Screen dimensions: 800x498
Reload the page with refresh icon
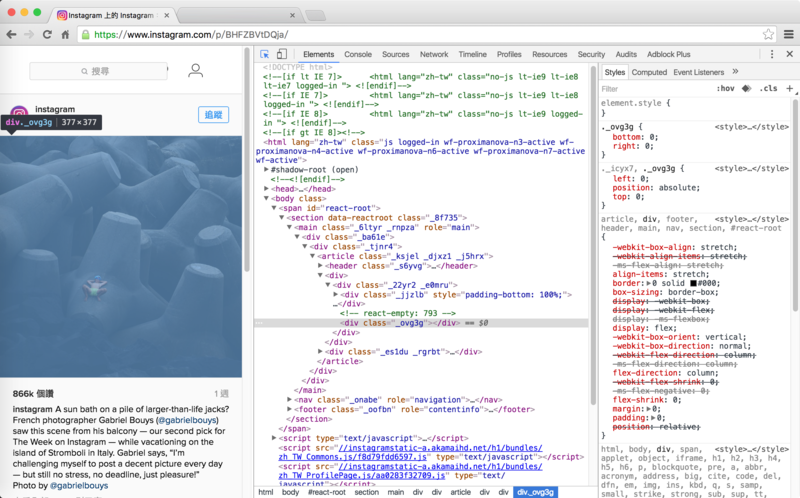[47, 35]
